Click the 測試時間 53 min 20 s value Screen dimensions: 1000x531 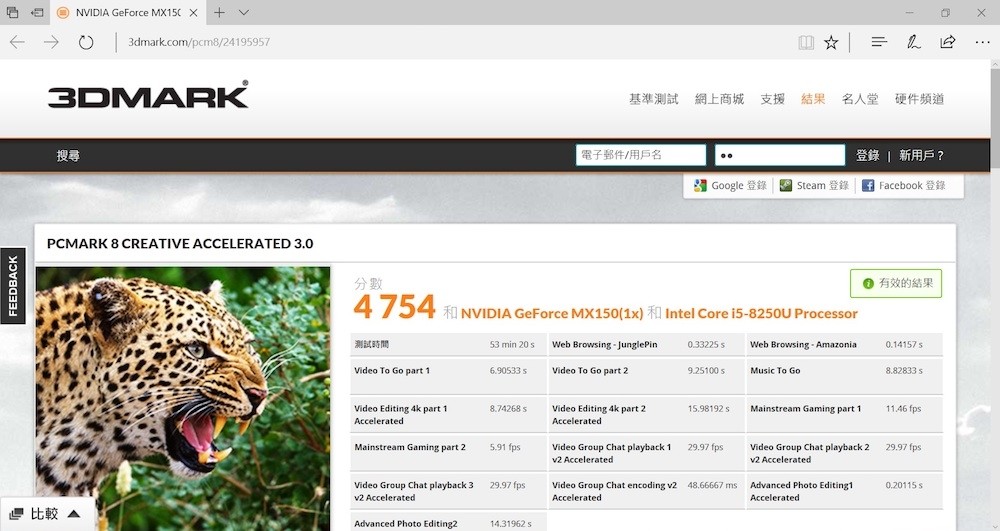(x=512, y=344)
